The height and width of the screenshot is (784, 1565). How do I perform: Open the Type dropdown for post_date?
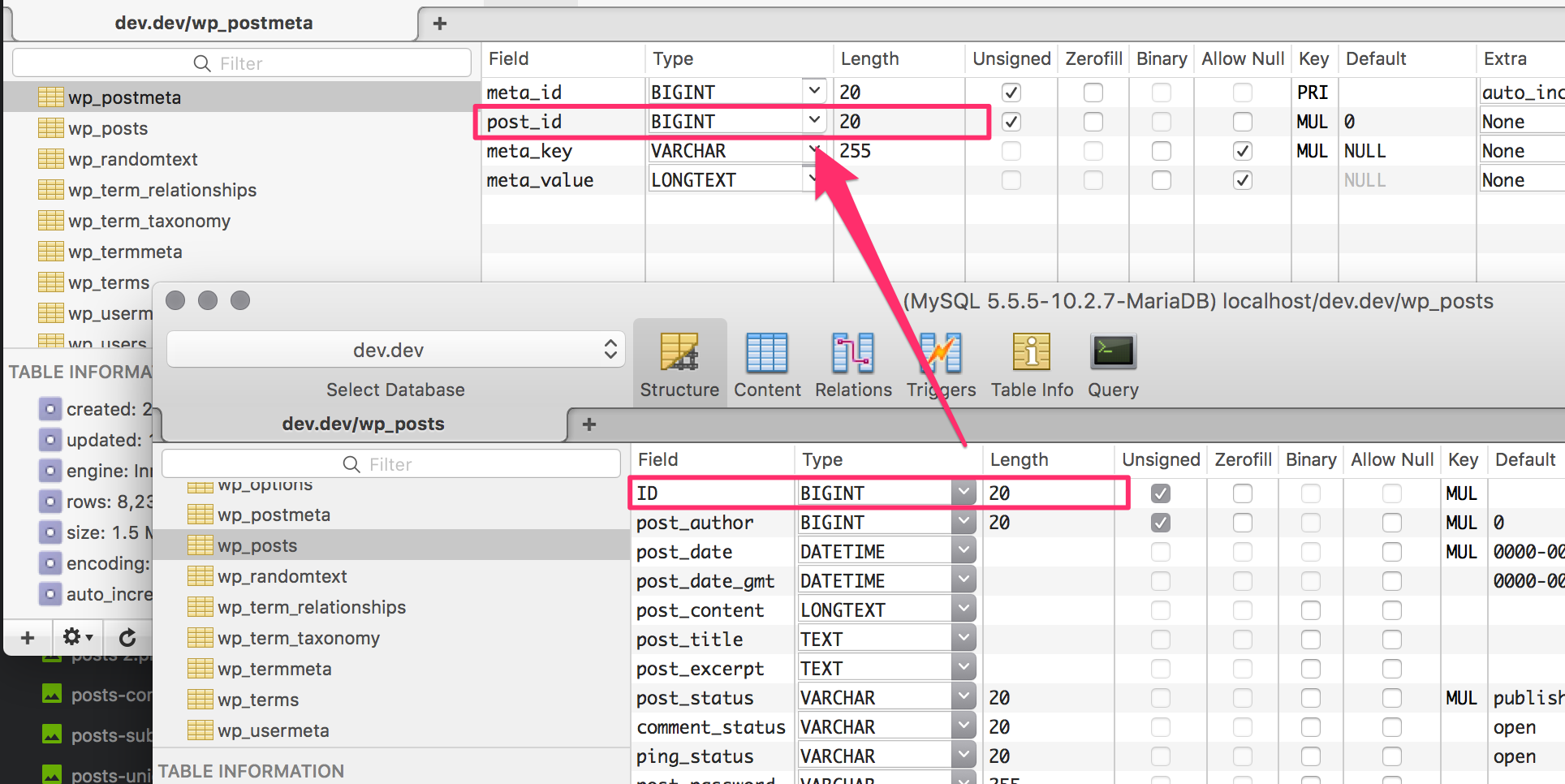coord(964,551)
